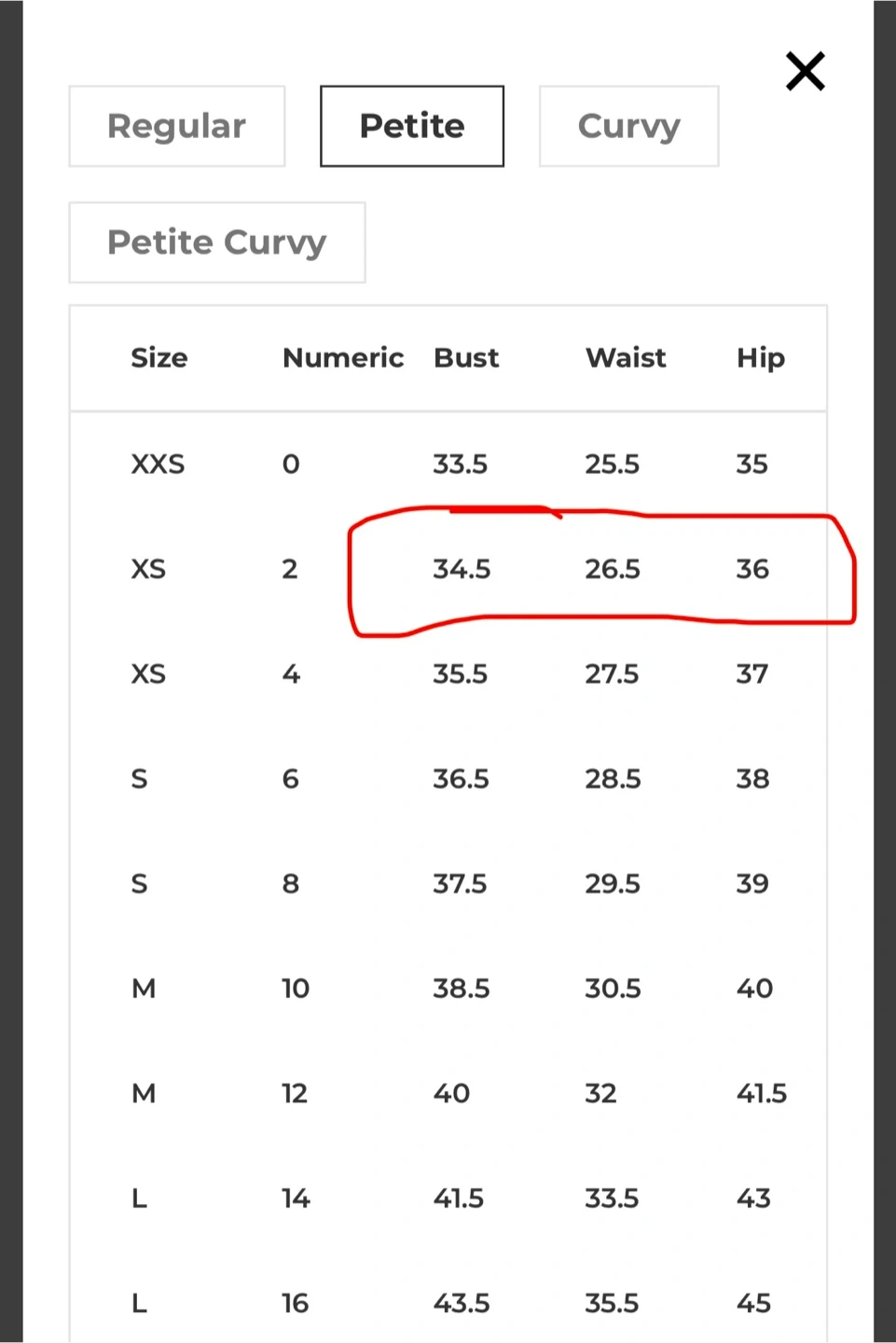Open the Curvy size tab

click(x=628, y=126)
